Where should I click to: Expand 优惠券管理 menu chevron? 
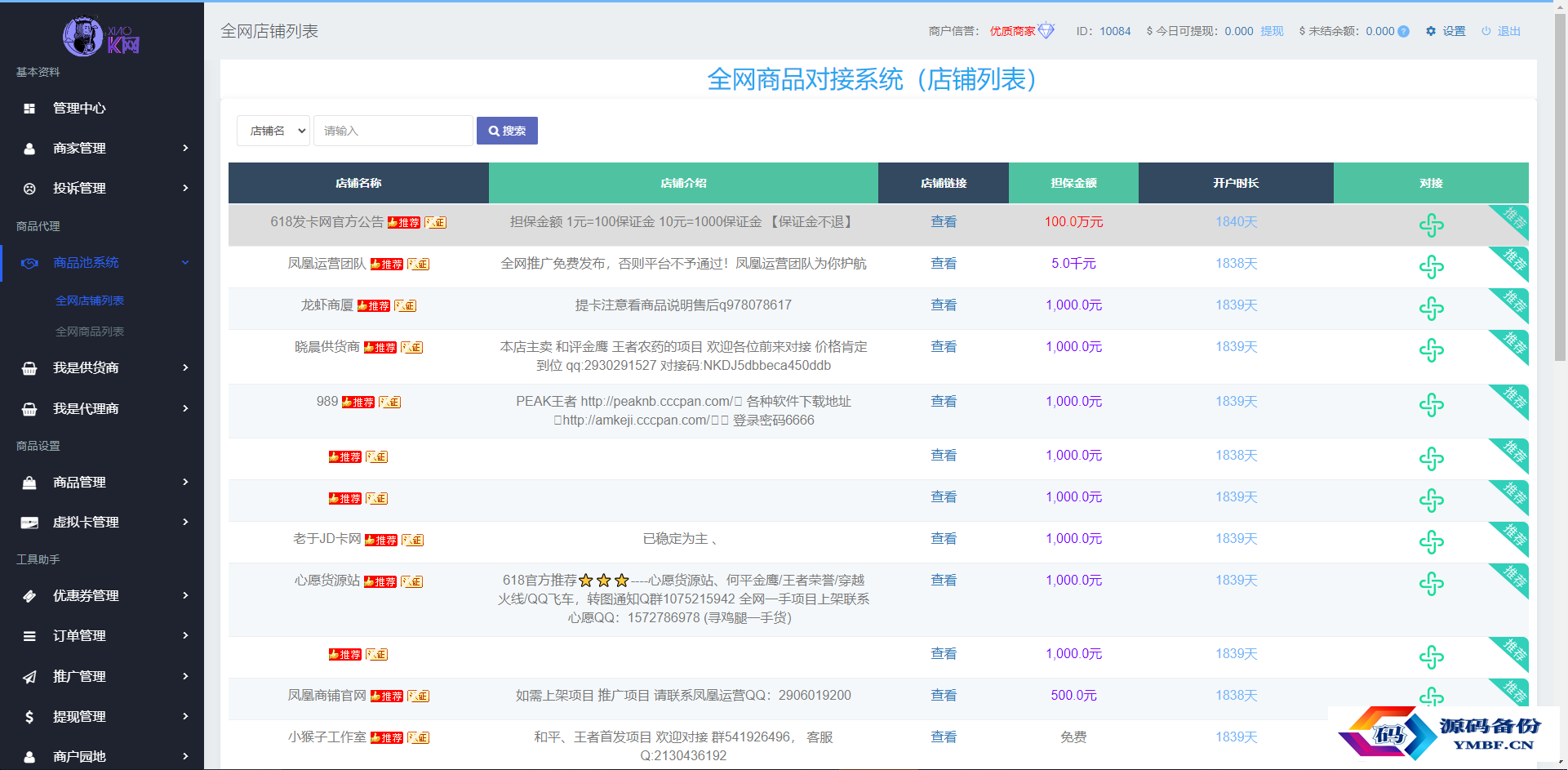pyautogui.click(x=185, y=596)
